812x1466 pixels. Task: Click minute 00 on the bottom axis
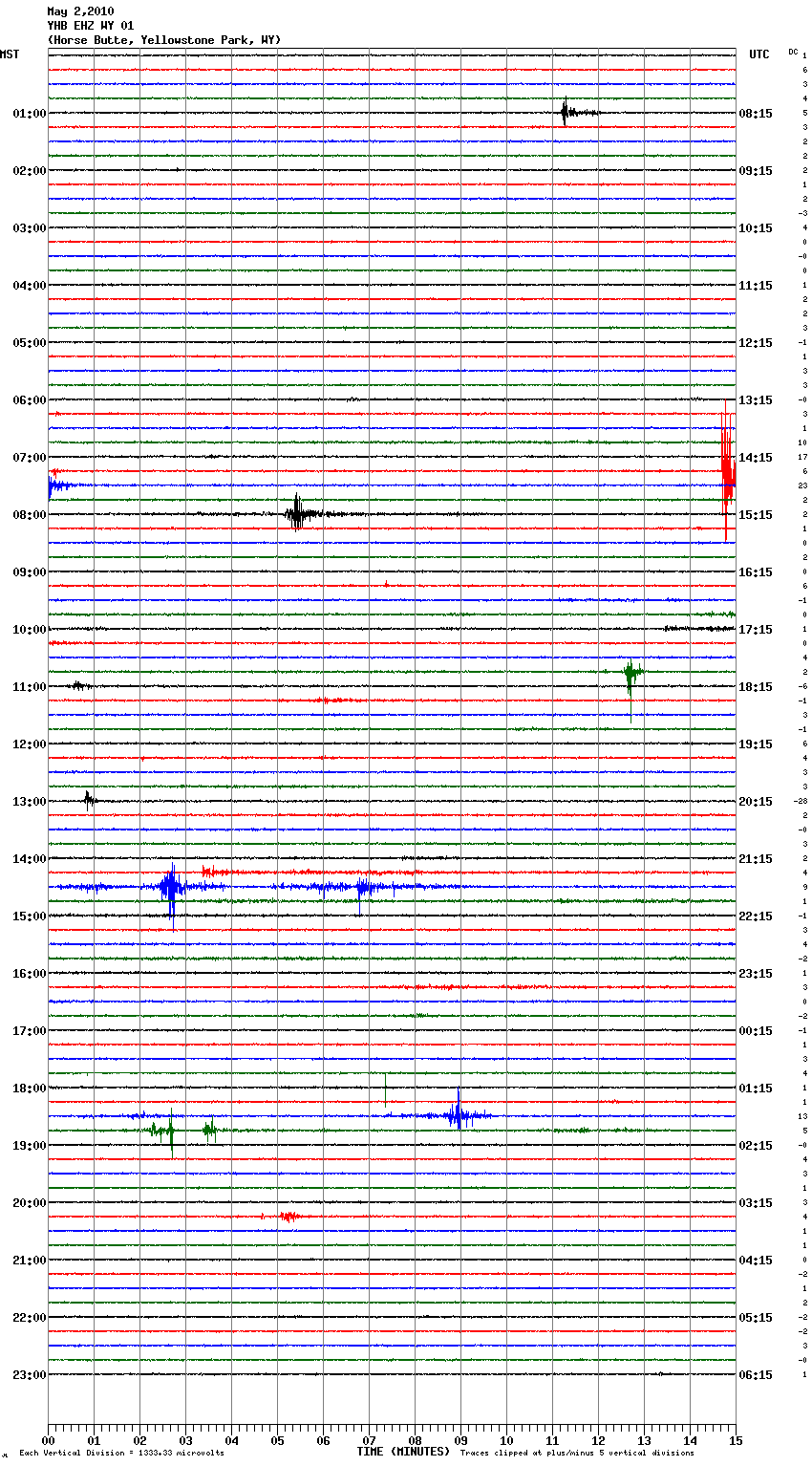click(48, 1440)
